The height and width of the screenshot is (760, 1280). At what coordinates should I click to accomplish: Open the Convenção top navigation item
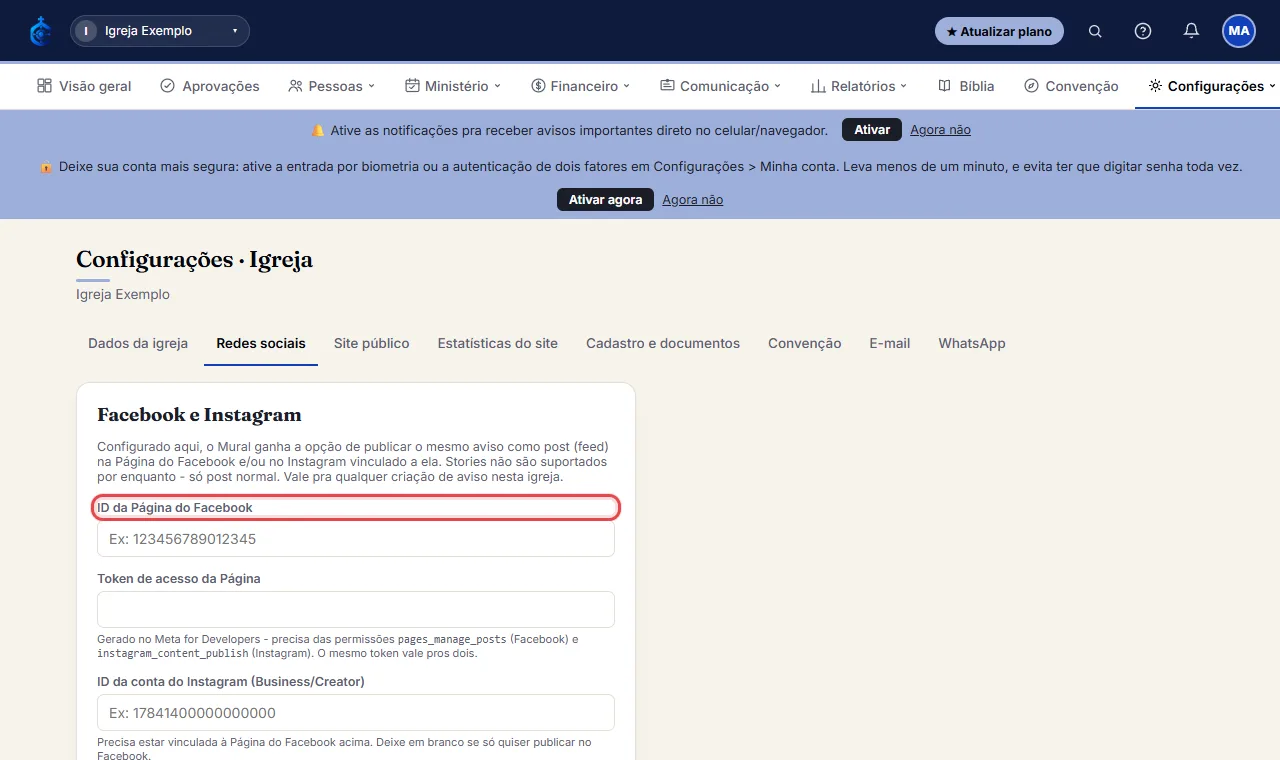point(1071,86)
